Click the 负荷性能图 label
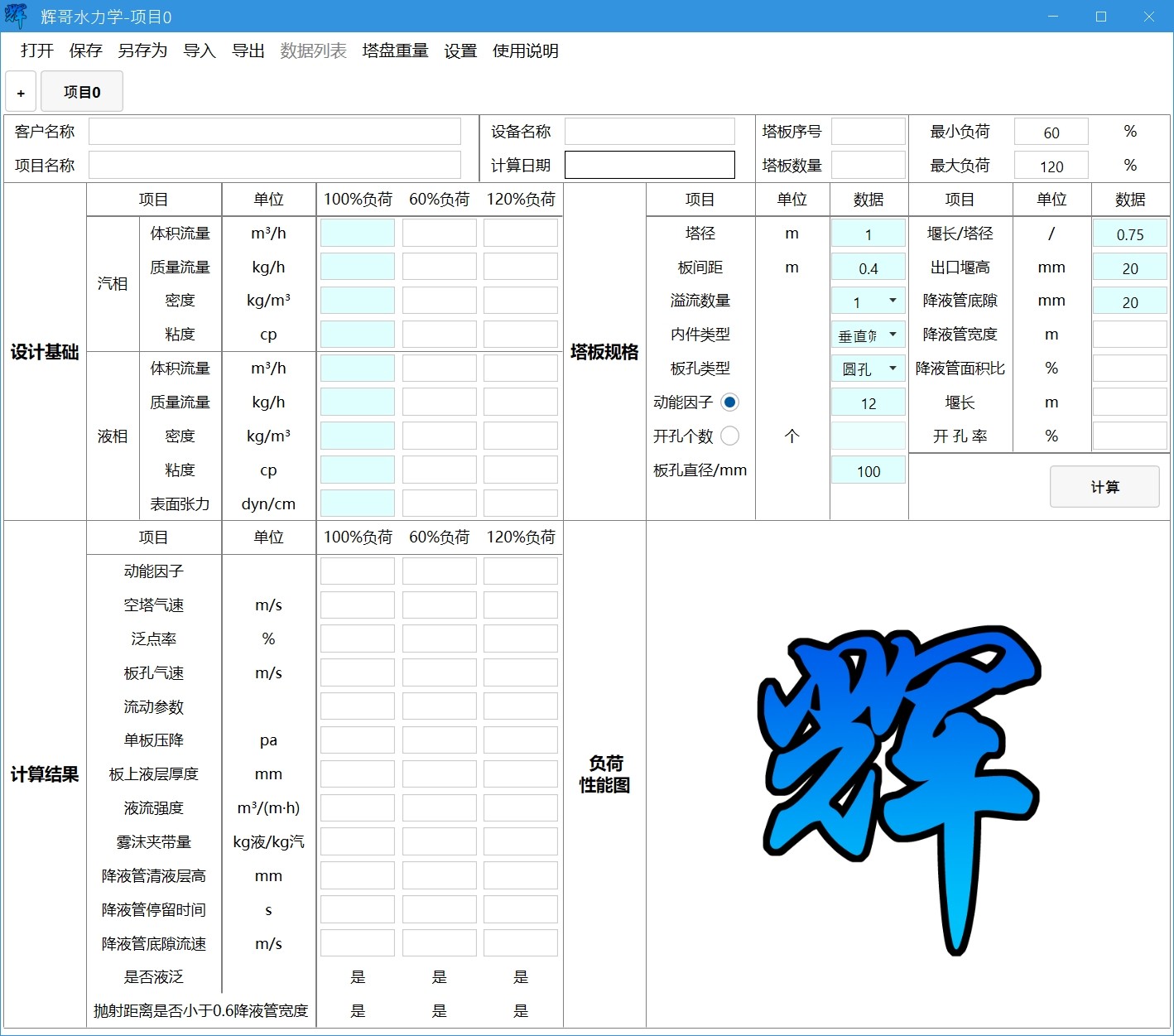The image size is (1174, 1036). coord(604,774)
